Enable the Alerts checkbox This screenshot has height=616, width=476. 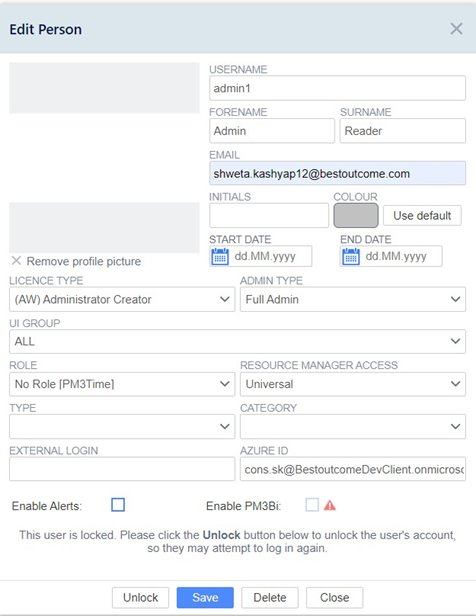point(118,505)
